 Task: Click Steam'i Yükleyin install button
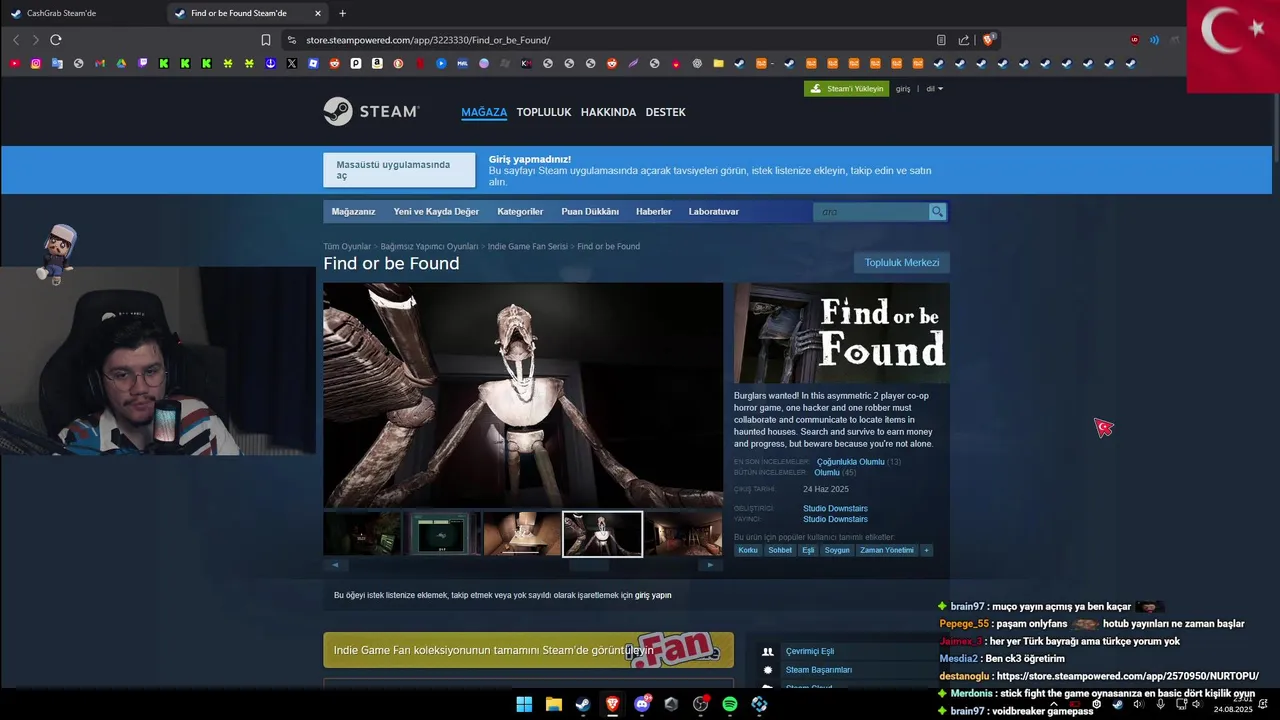tap(846, 88)
